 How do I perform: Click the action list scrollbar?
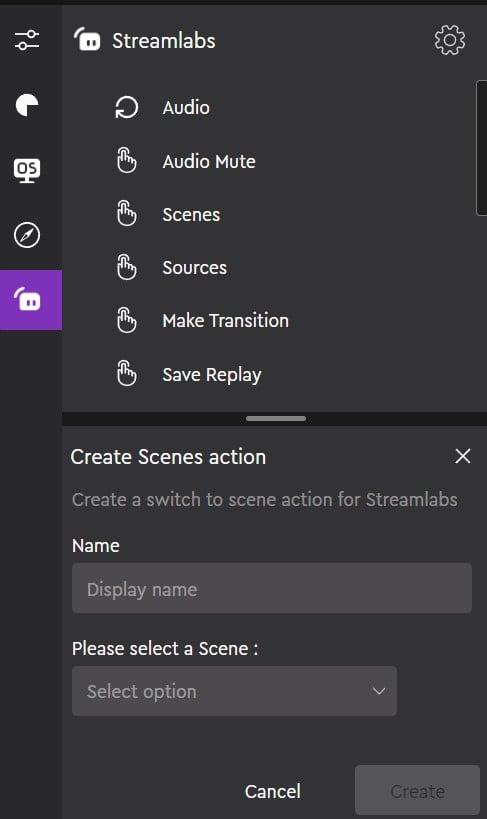[x=482, y=148]
